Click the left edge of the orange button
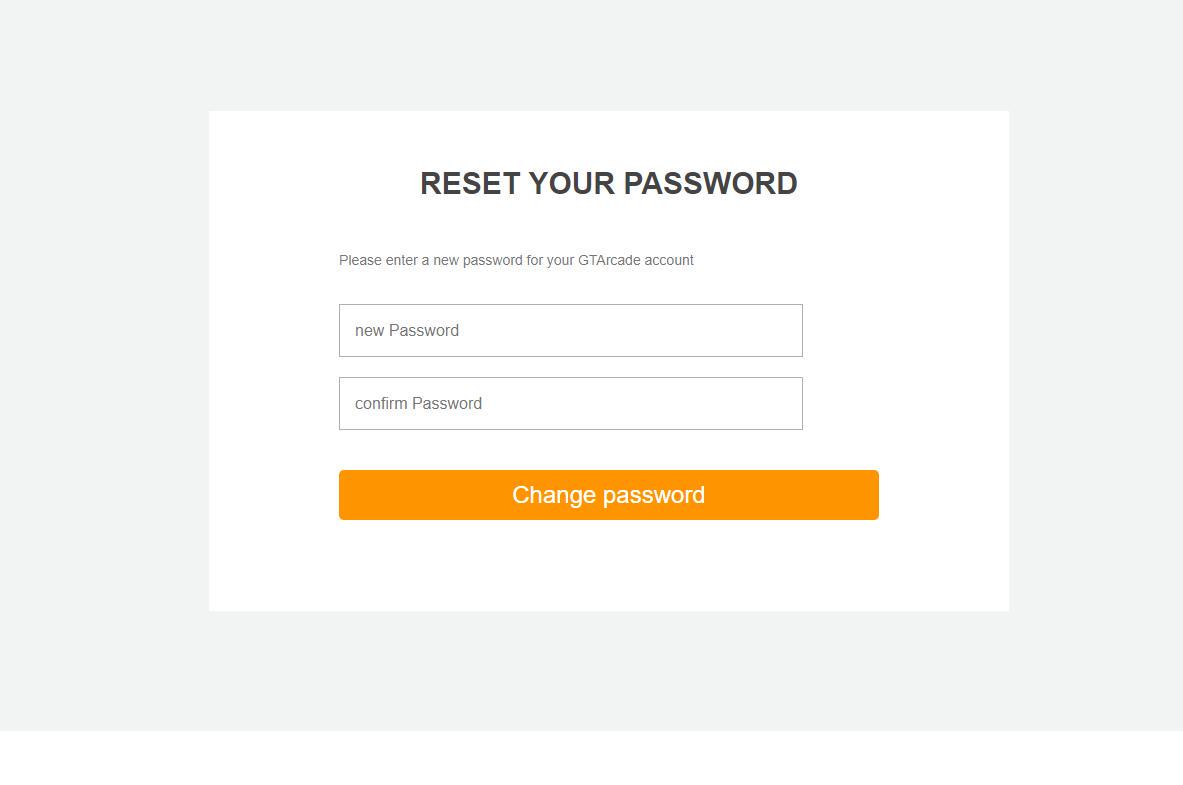This screenshot has height=785, width=1183. point(350,495)
